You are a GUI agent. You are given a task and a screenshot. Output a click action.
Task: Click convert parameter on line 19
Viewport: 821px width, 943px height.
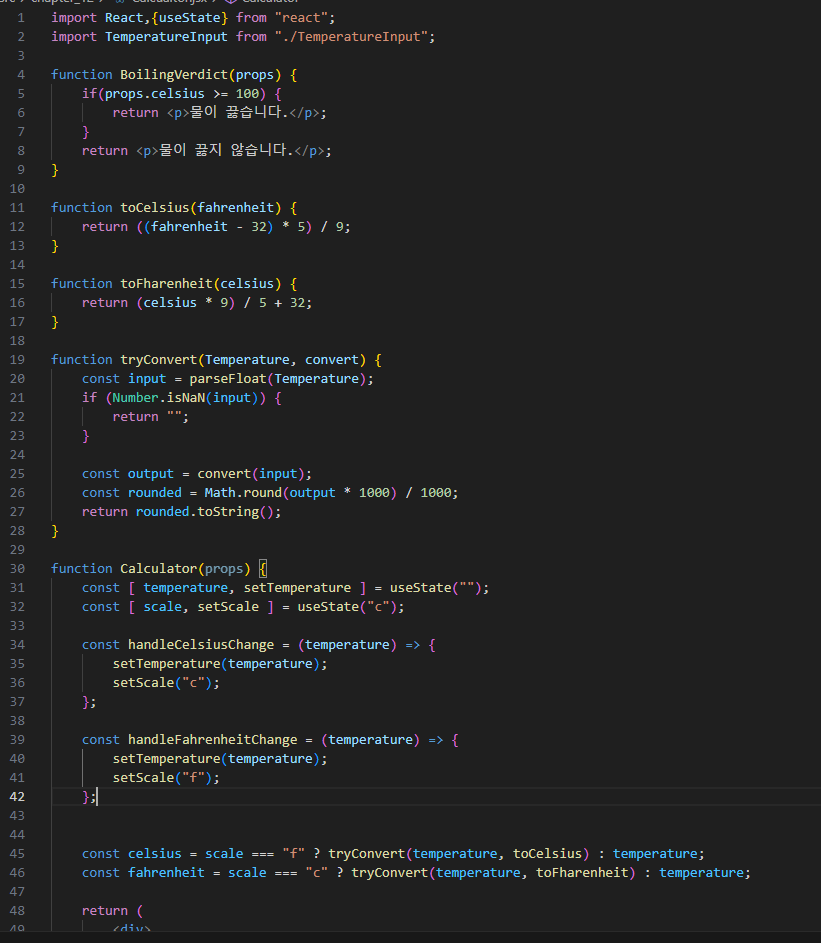tap(332, 360)
